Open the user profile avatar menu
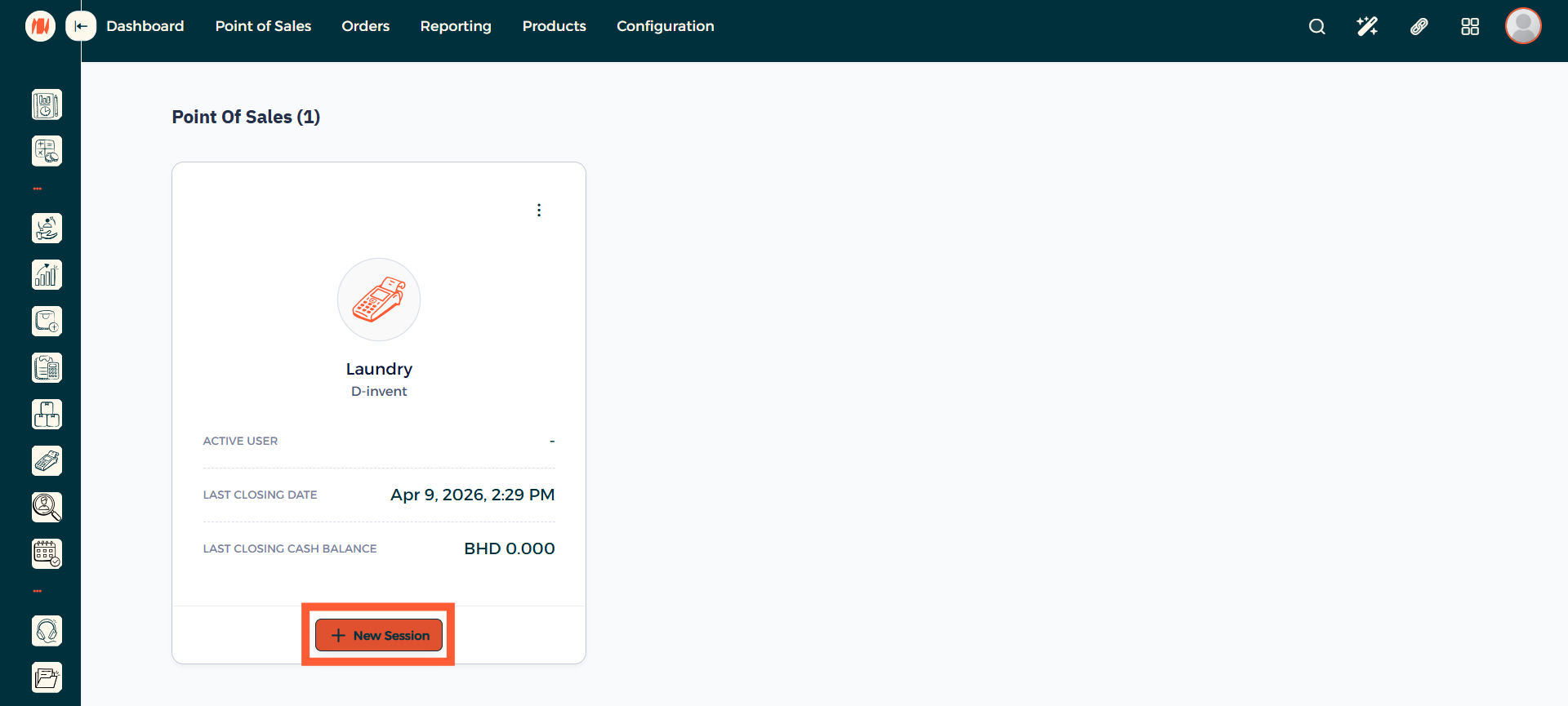Image resolution: width=1568 pixels, height=706 pixels. pyautogui.click(x=1522, y=26)
